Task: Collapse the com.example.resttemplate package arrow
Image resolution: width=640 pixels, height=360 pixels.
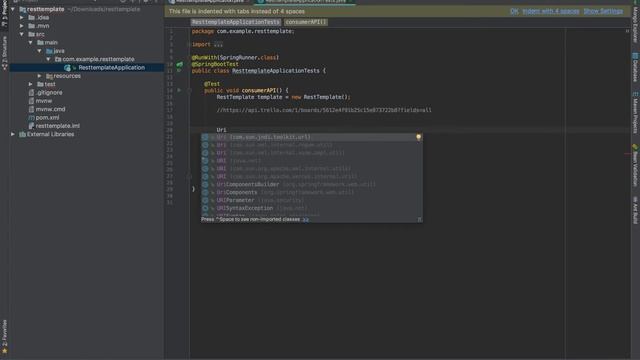Action: (49, 59)
